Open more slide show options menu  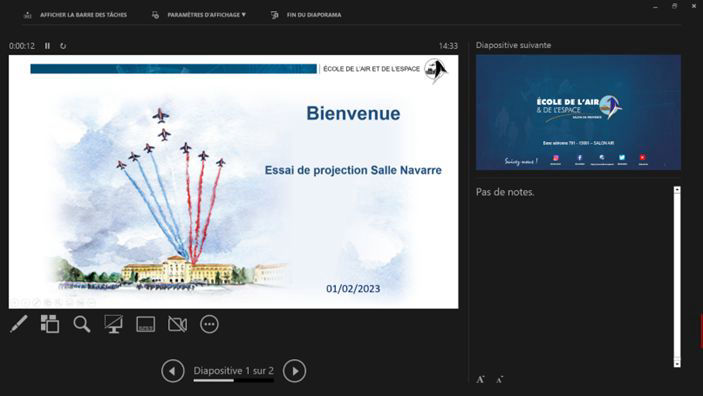coord(209,324)
